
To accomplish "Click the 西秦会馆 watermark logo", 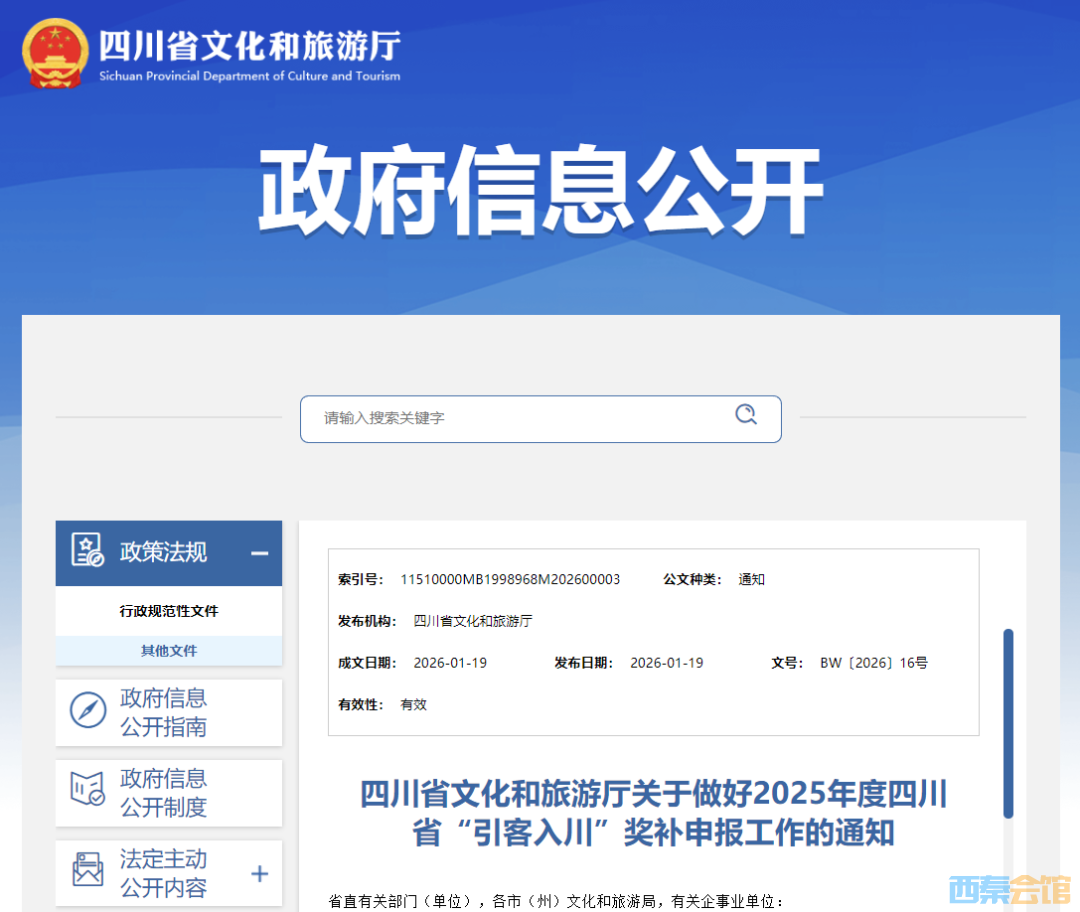I will coord(1008,887).
